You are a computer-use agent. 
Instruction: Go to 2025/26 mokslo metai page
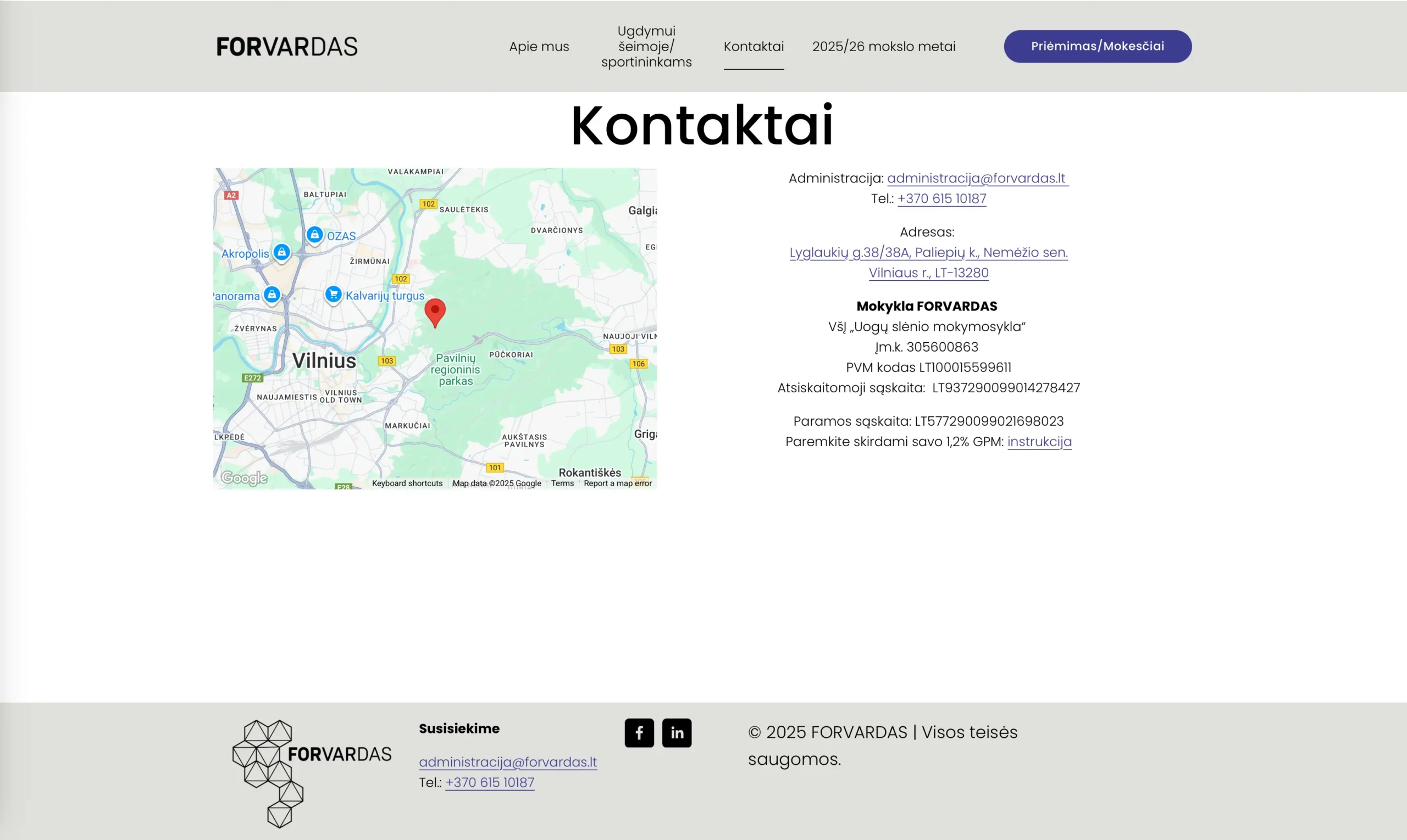tap(883, 46)
